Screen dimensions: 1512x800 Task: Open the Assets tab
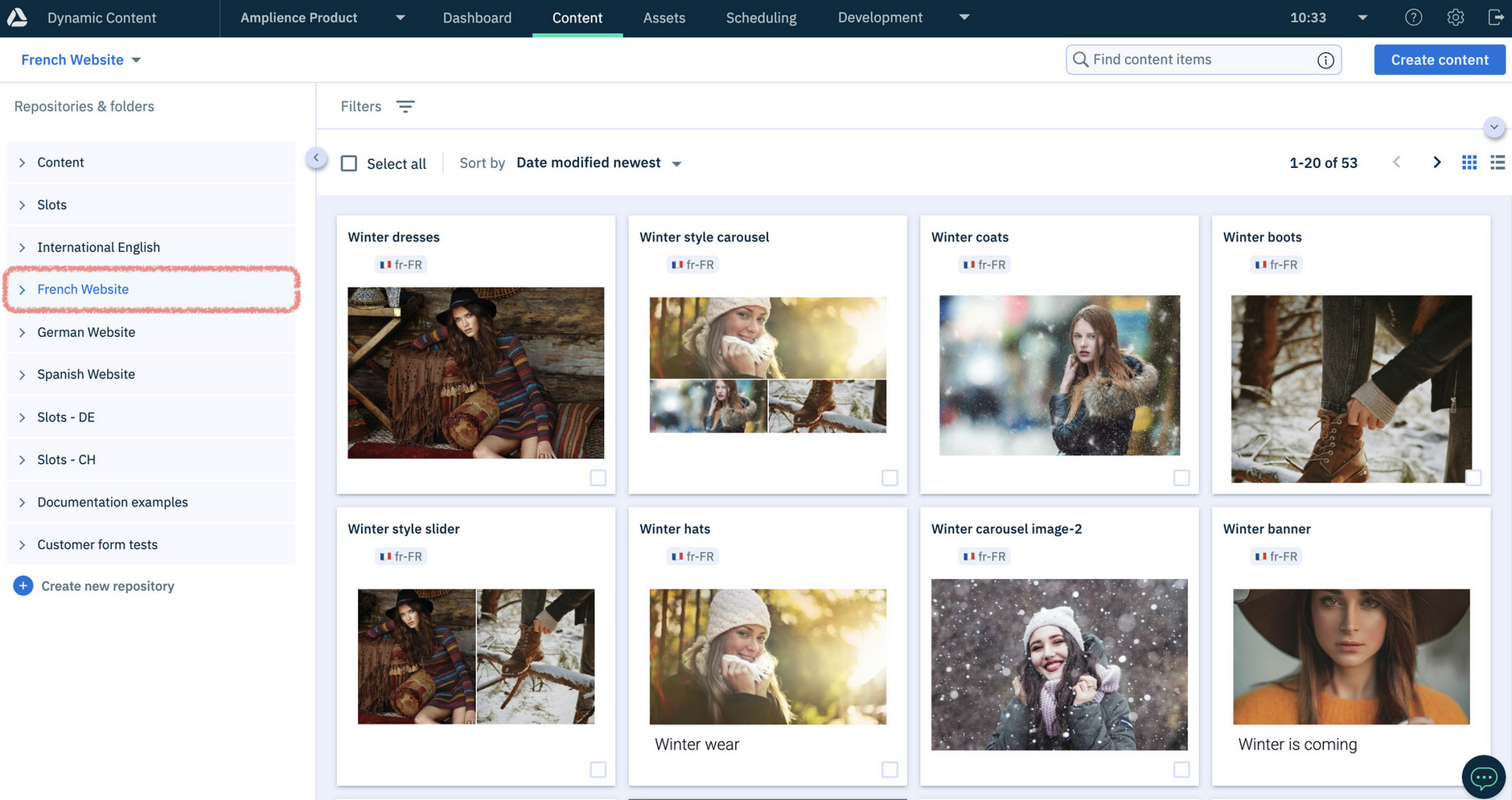click(x=664, y=18)
